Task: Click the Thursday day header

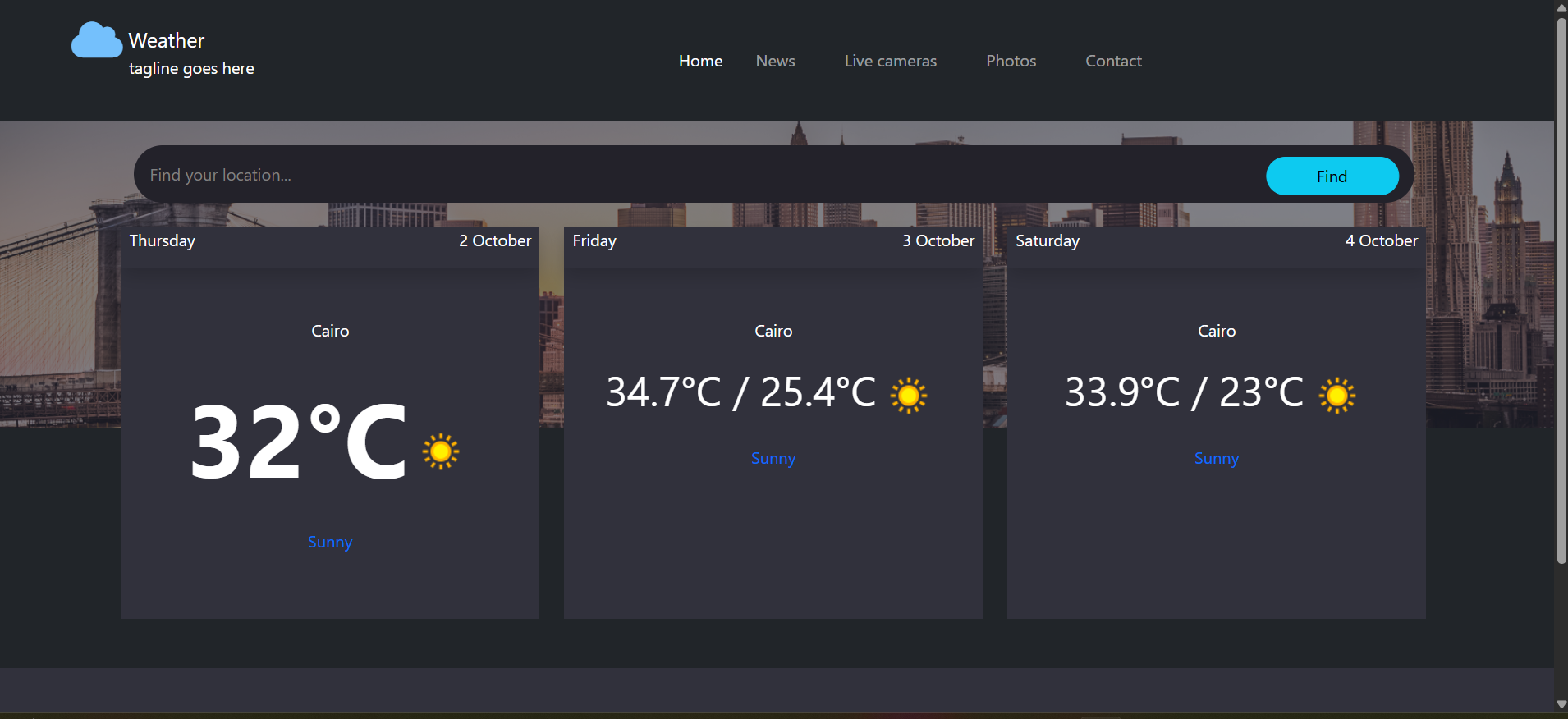Action: [x=163, y=241]
